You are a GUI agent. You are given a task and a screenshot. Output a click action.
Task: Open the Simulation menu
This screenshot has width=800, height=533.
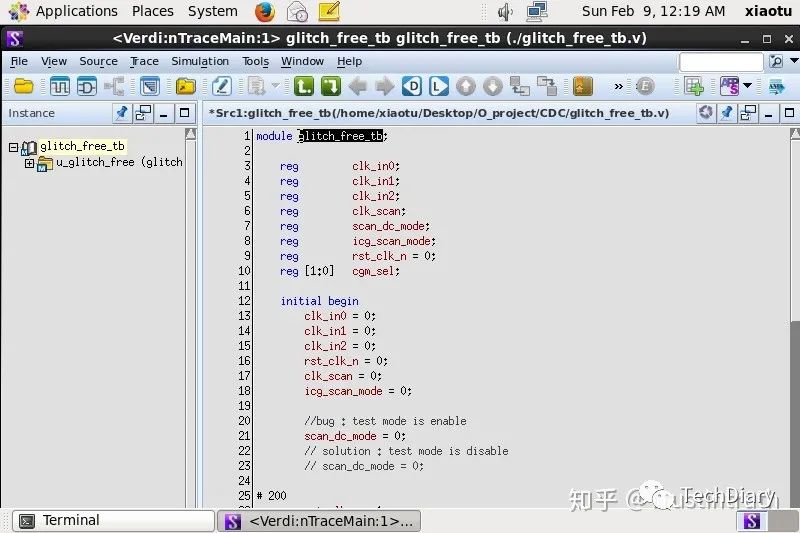tap(199, 62)
